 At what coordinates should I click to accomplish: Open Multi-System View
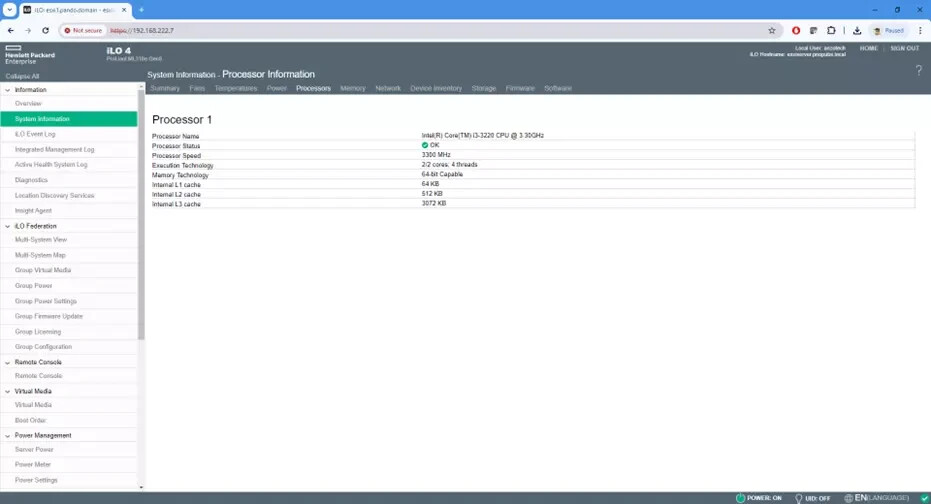coord(69,240)
